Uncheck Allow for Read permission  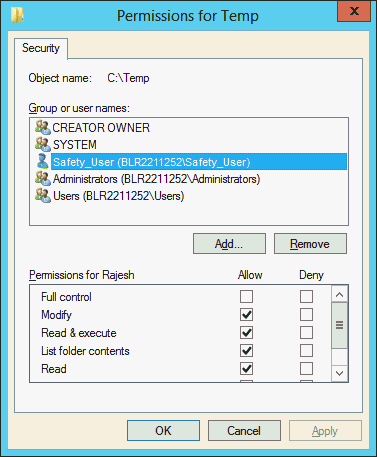point(246,369)
